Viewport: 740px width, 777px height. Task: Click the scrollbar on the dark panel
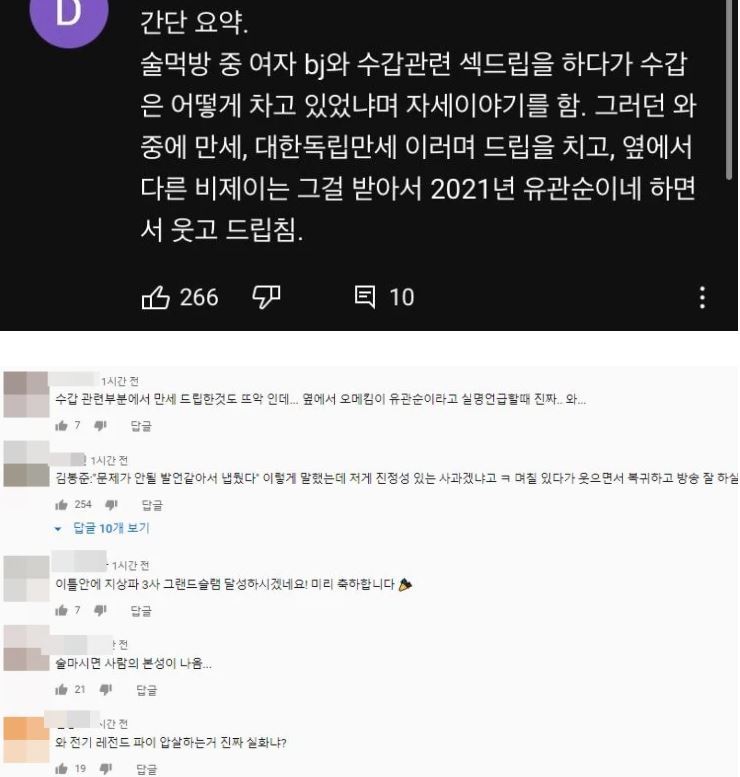728,89
